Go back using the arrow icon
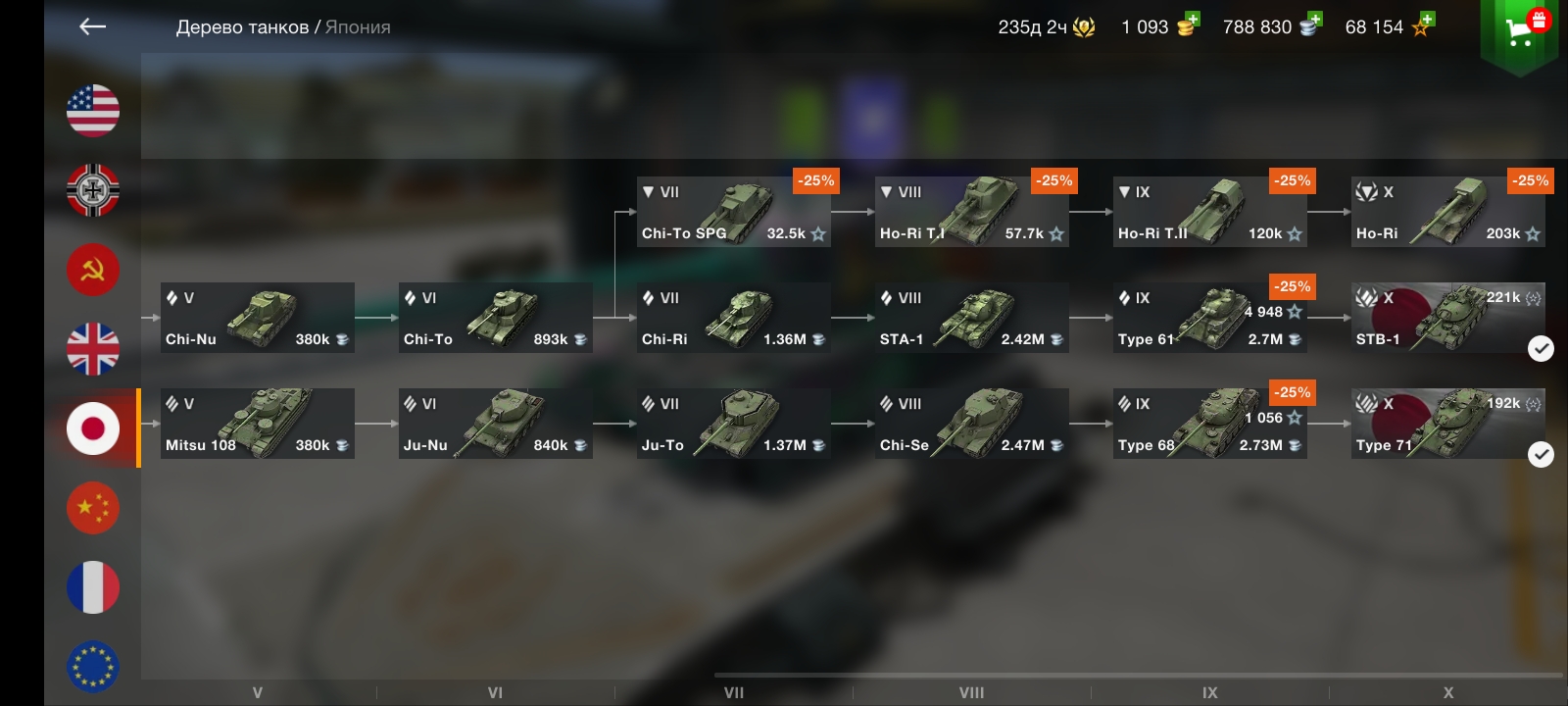Image resolution: width=1568 pixels, height=706 pixels. 92,26
